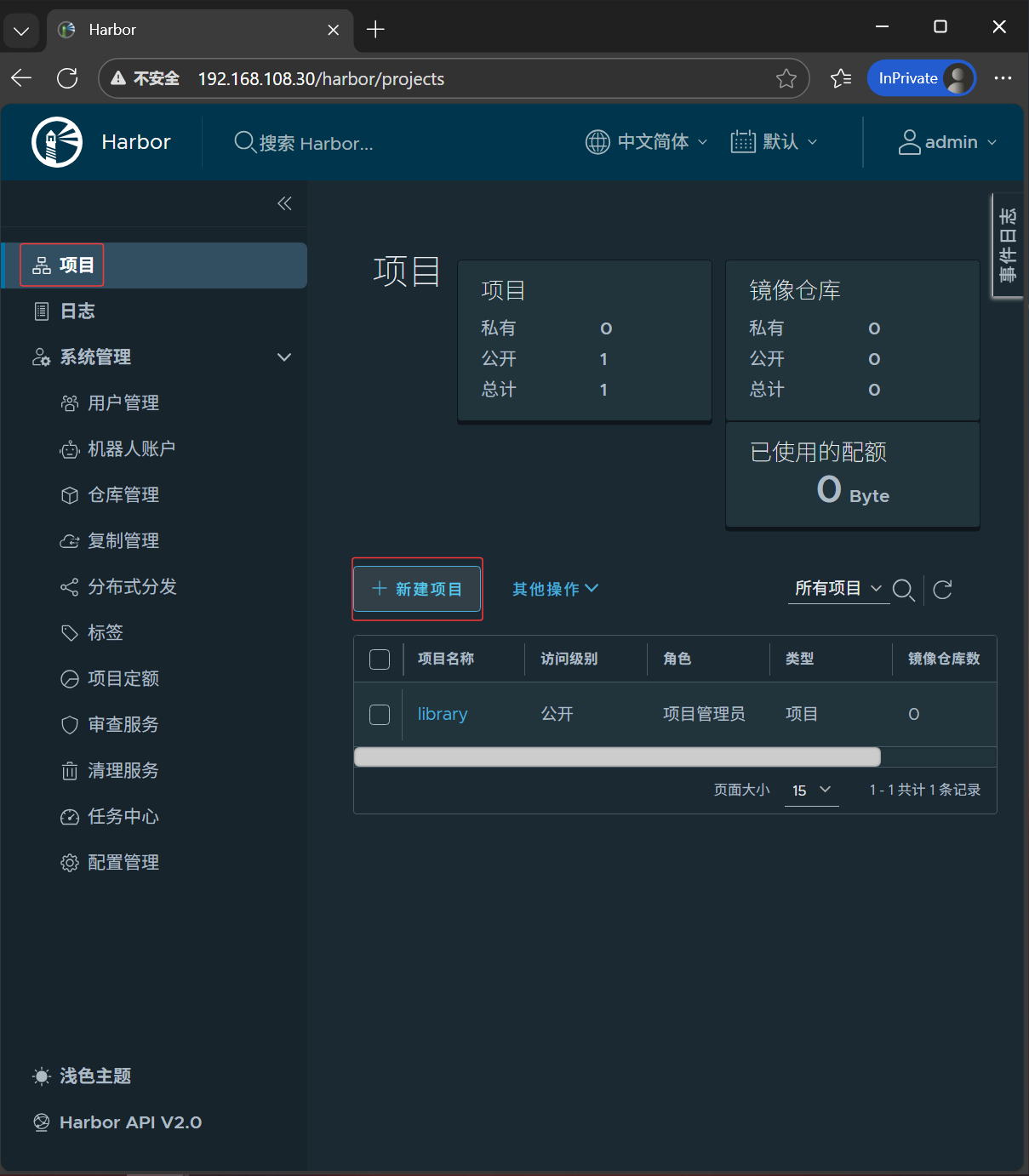Click the browser back arrow
1029x1176 pixels.
pyautogui.click(x=21, y=78)
